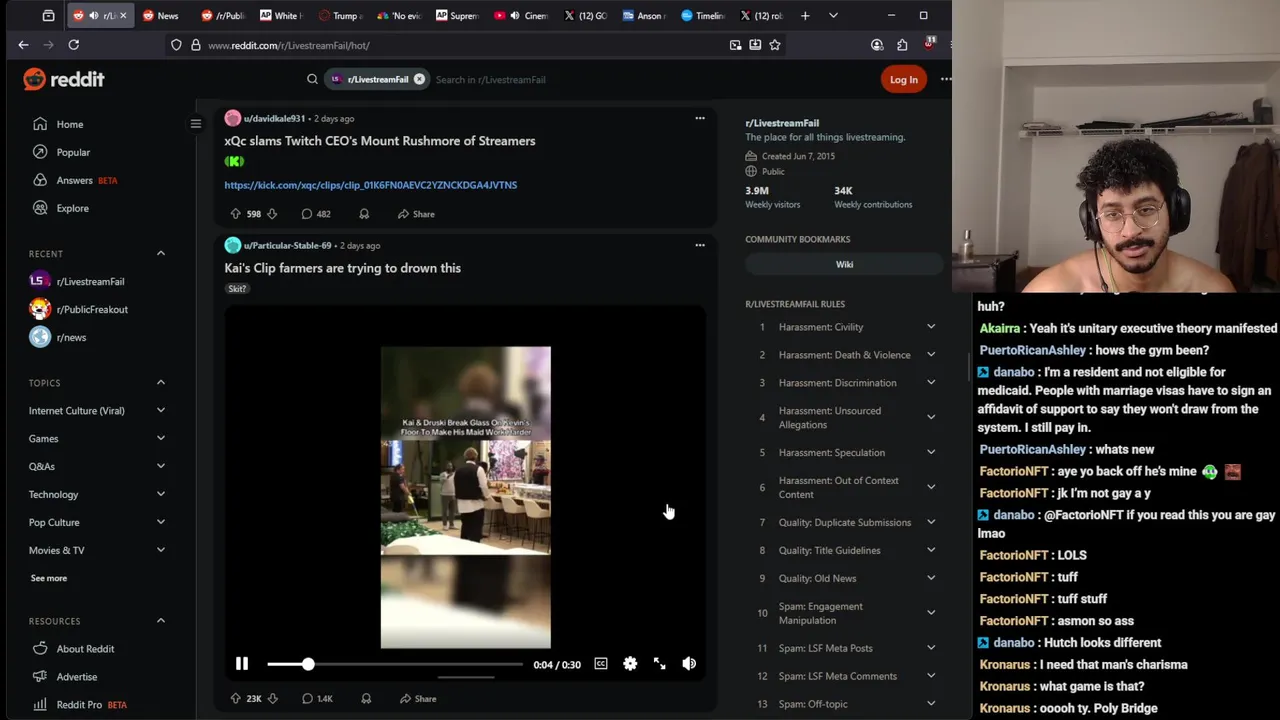
Task: Click the browser back arrow
Action: click(23, 45)
